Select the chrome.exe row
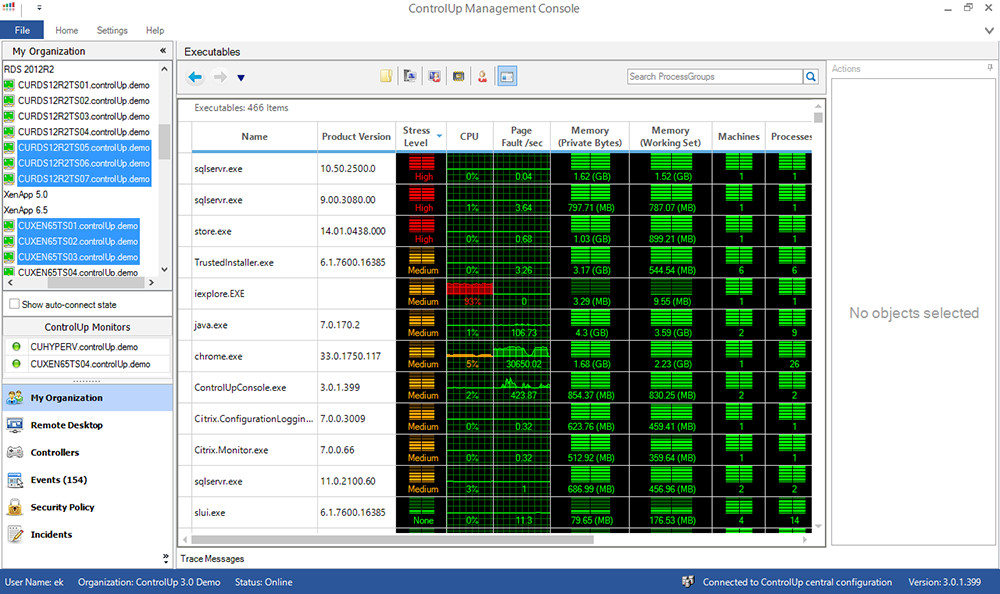 (x=502, y=356)
